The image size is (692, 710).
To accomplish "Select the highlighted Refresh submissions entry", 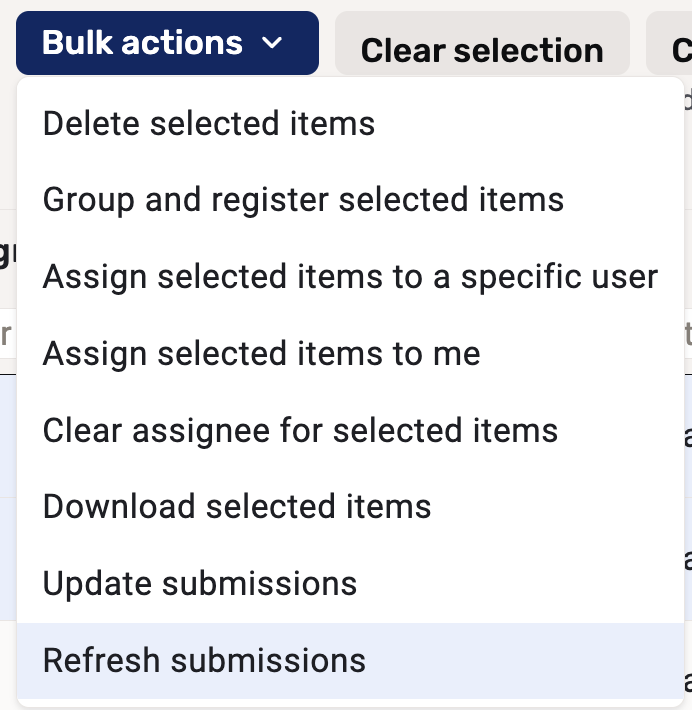I will tap(204, 660).
